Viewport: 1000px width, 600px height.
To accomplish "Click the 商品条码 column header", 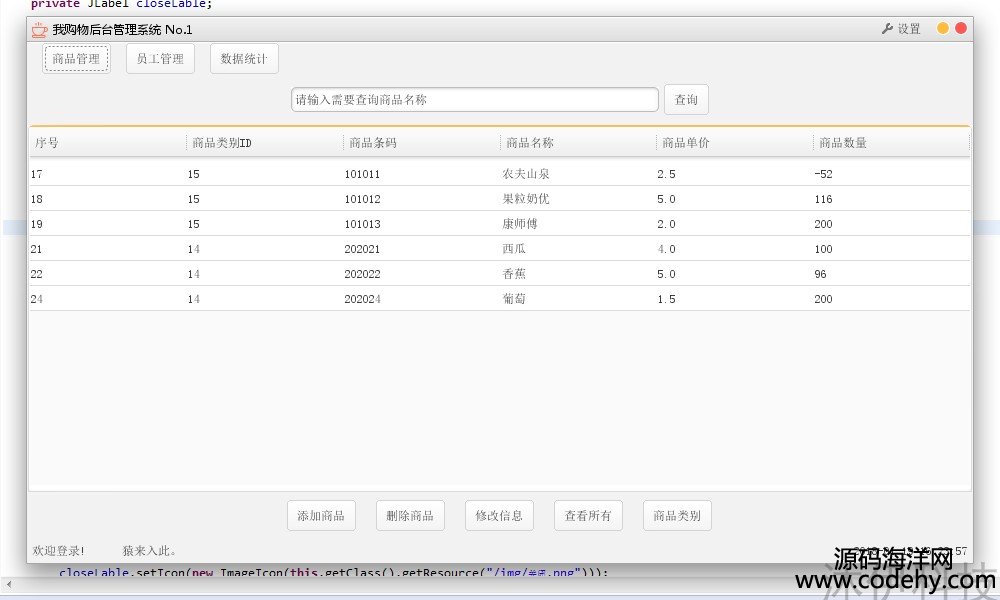I will [422, 143].
